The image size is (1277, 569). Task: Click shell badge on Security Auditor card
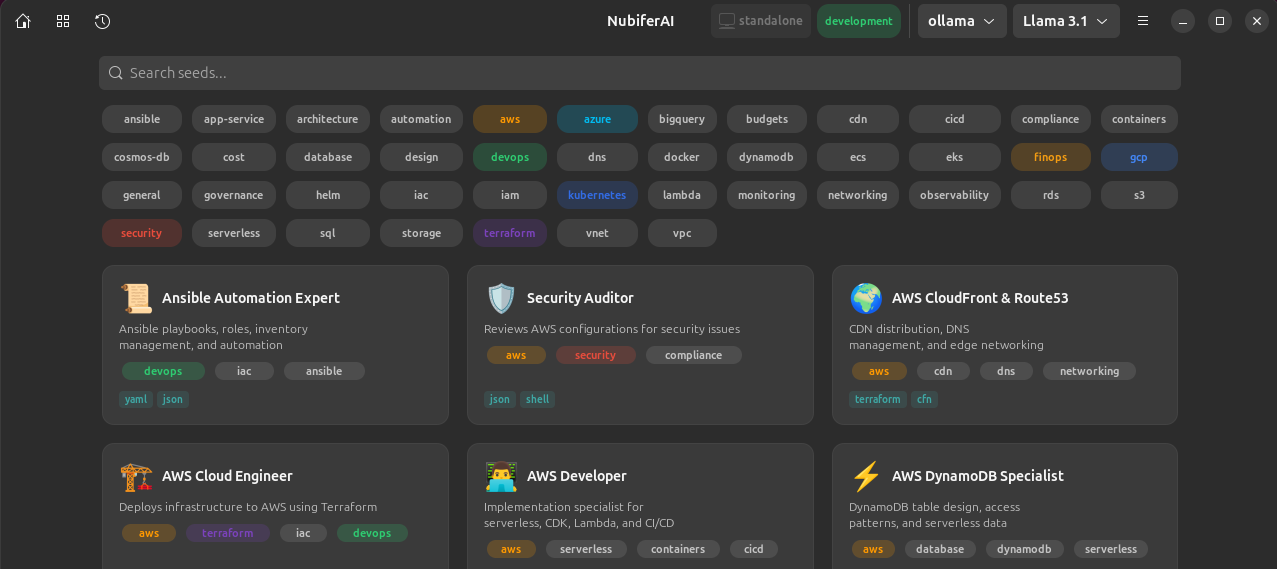pyautogui.click(x=537, y=399)
